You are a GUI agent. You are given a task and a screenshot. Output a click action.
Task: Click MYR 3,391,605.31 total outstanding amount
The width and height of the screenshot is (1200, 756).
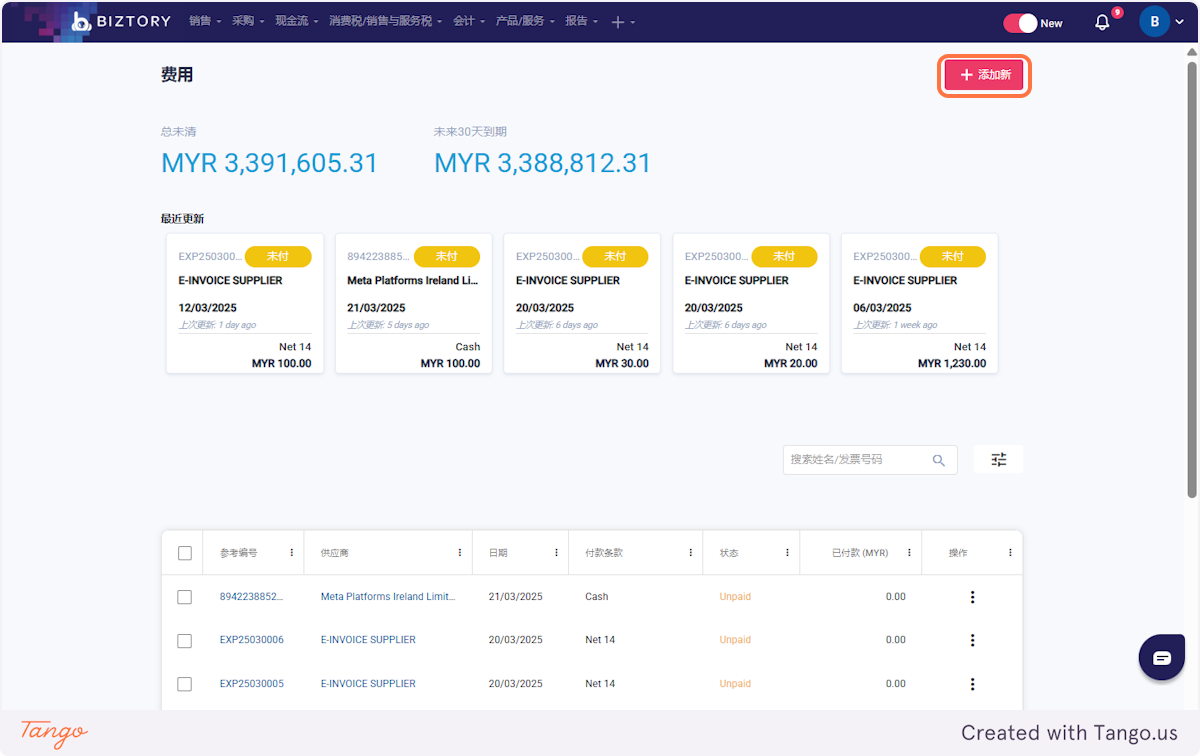pyautogui.click(x=270, y=163)
